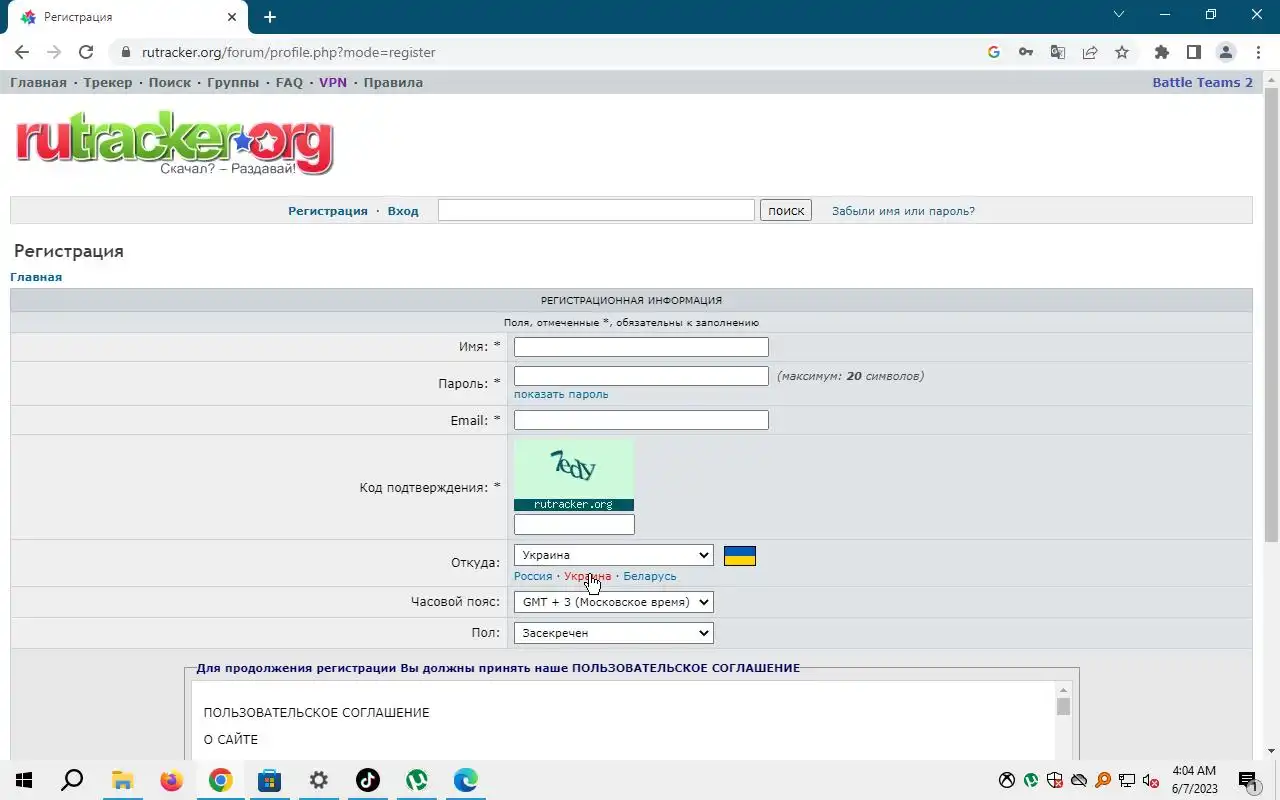Screen dimensions: 1280x800
Task: Open the notifications center icon
Action: [x=1248, y=781]
